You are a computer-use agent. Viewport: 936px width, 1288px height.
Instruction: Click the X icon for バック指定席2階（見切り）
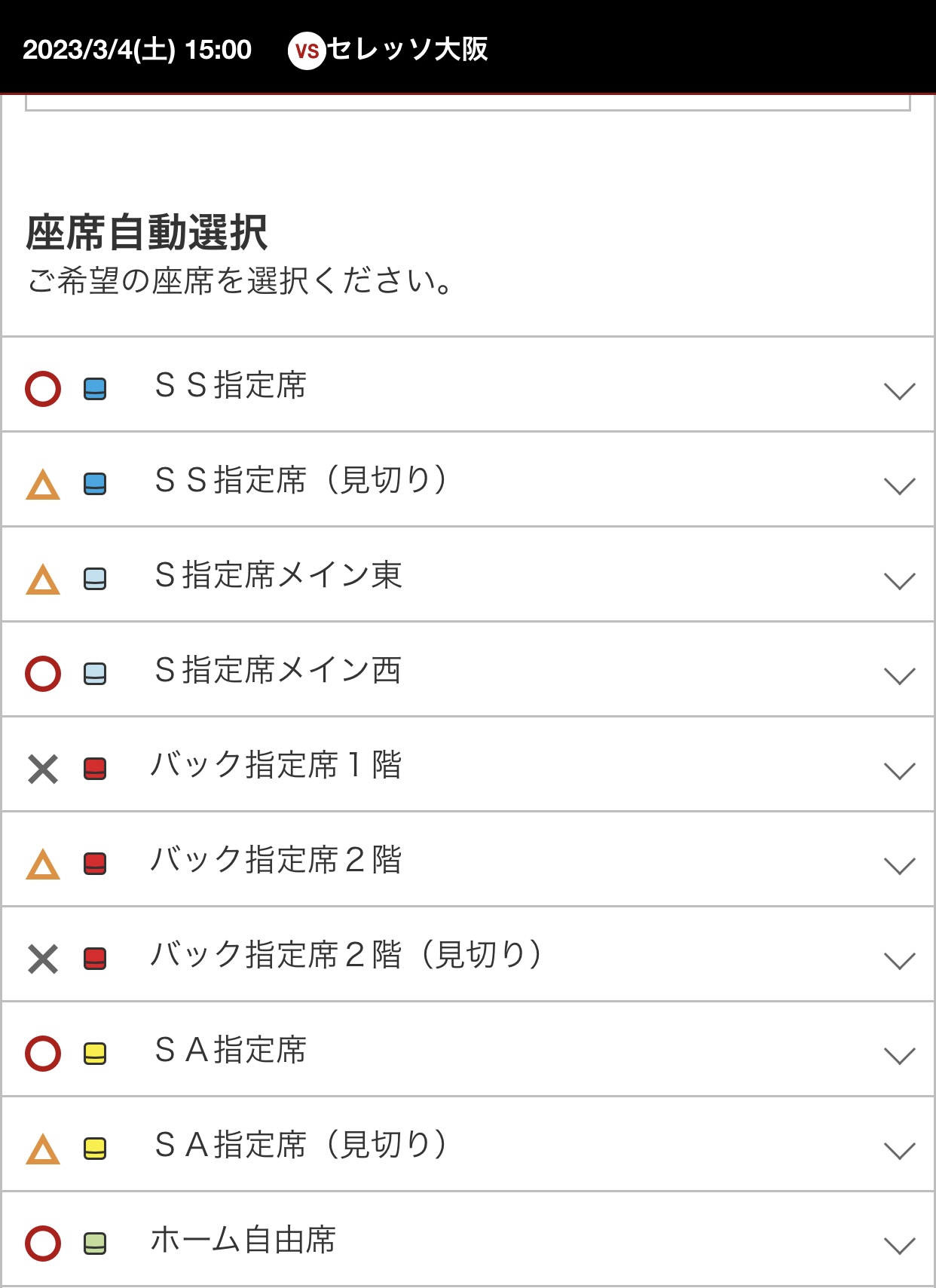[43, 959]
